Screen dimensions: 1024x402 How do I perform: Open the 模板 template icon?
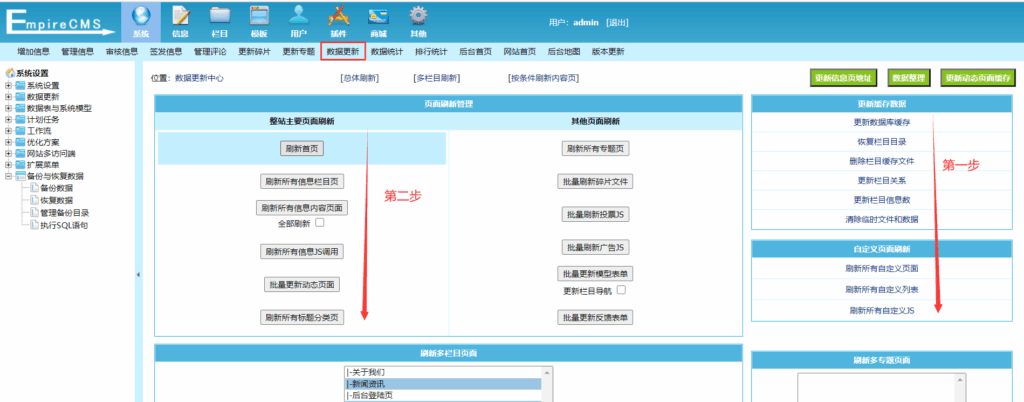pyautogui.click(x=258, y=21)
